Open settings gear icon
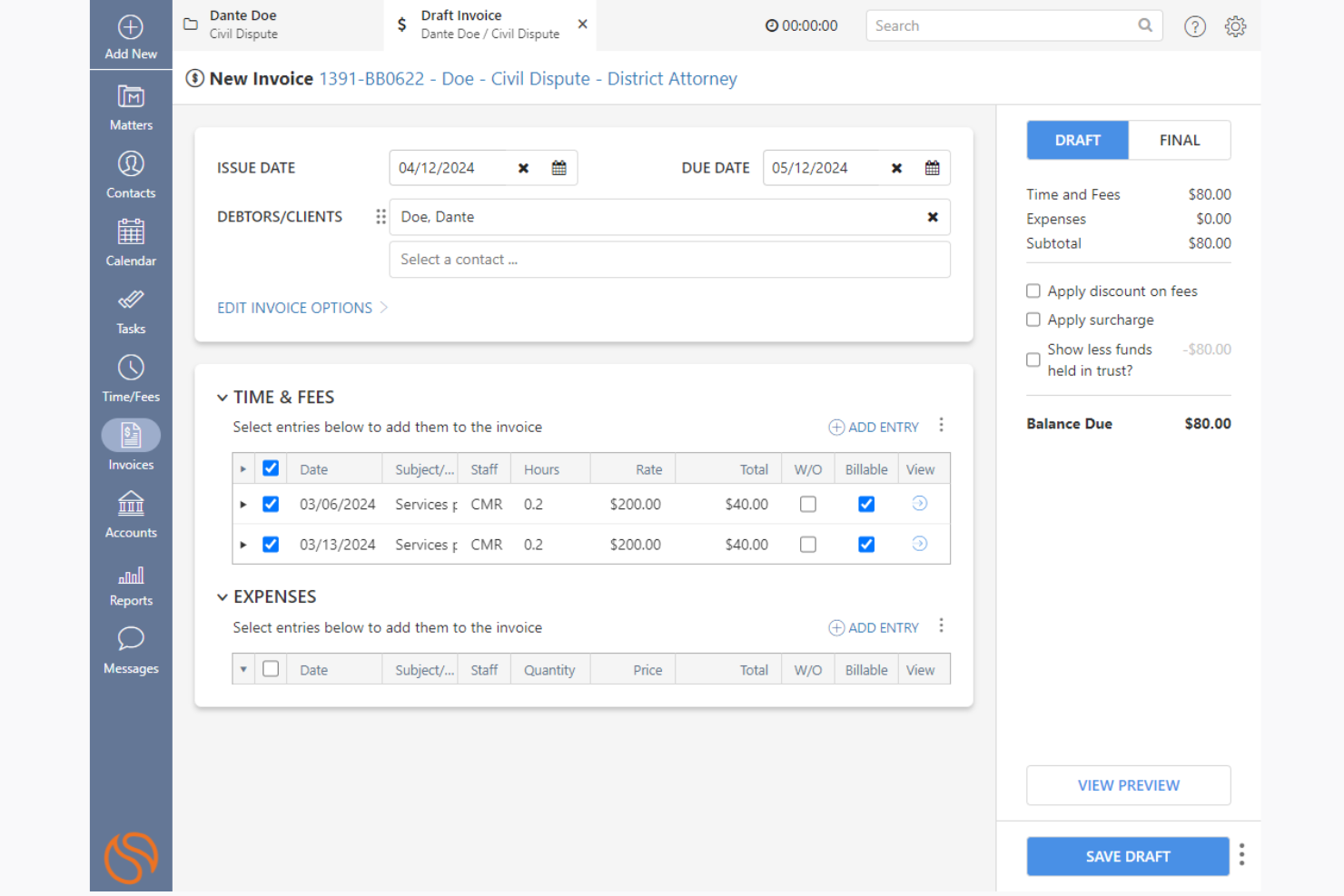Screen dimensions: 1344x896 1235,26
